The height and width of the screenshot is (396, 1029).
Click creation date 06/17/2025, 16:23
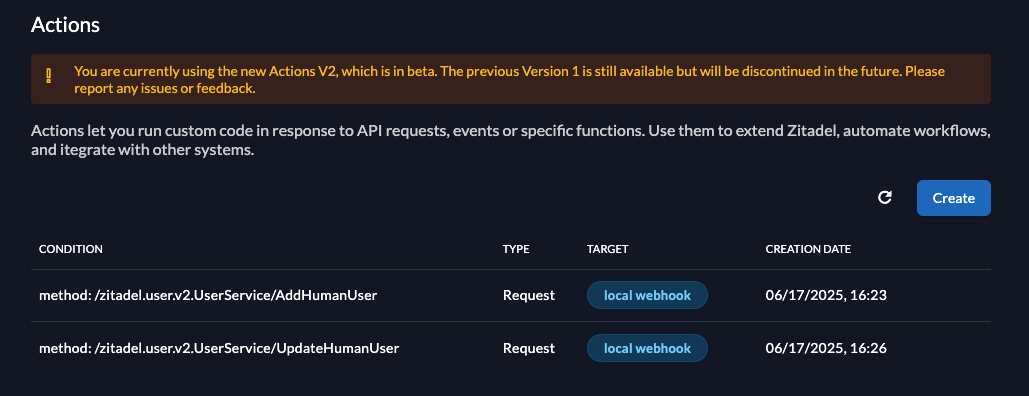(826, 296)
